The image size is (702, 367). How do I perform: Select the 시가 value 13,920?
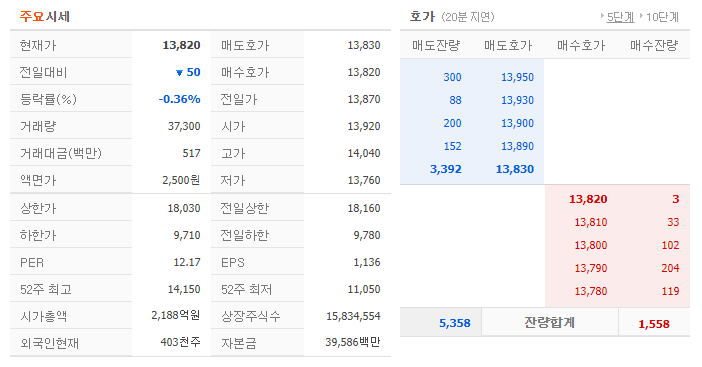click(x=364, y=126)
